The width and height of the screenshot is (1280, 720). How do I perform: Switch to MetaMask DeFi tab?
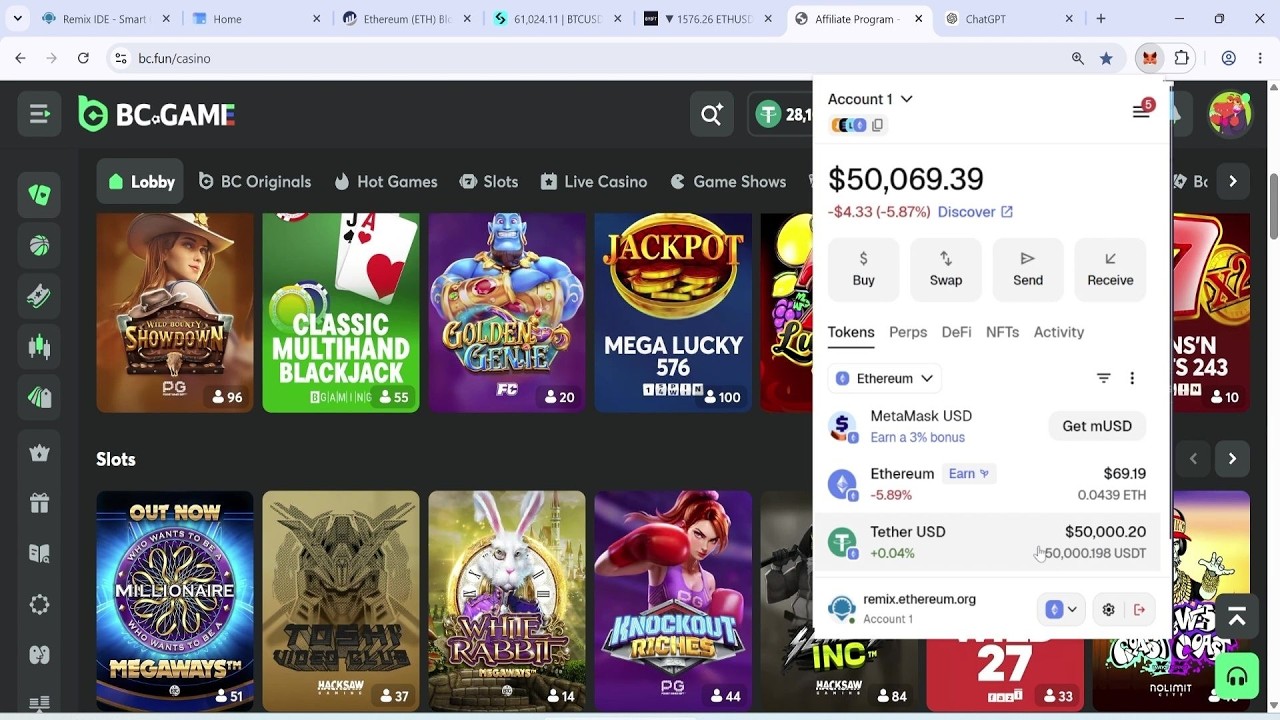956,332
